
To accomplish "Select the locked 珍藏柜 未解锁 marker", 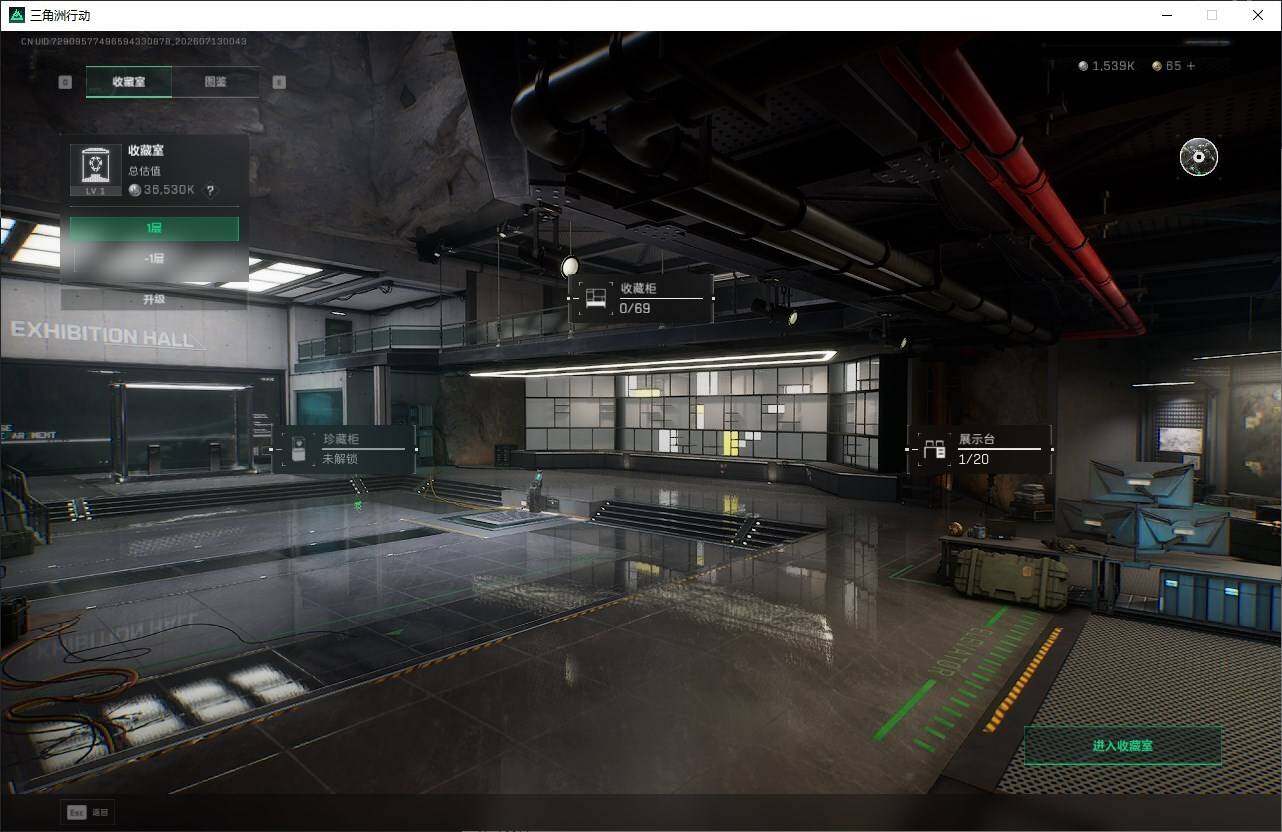I will pos(344,449).
